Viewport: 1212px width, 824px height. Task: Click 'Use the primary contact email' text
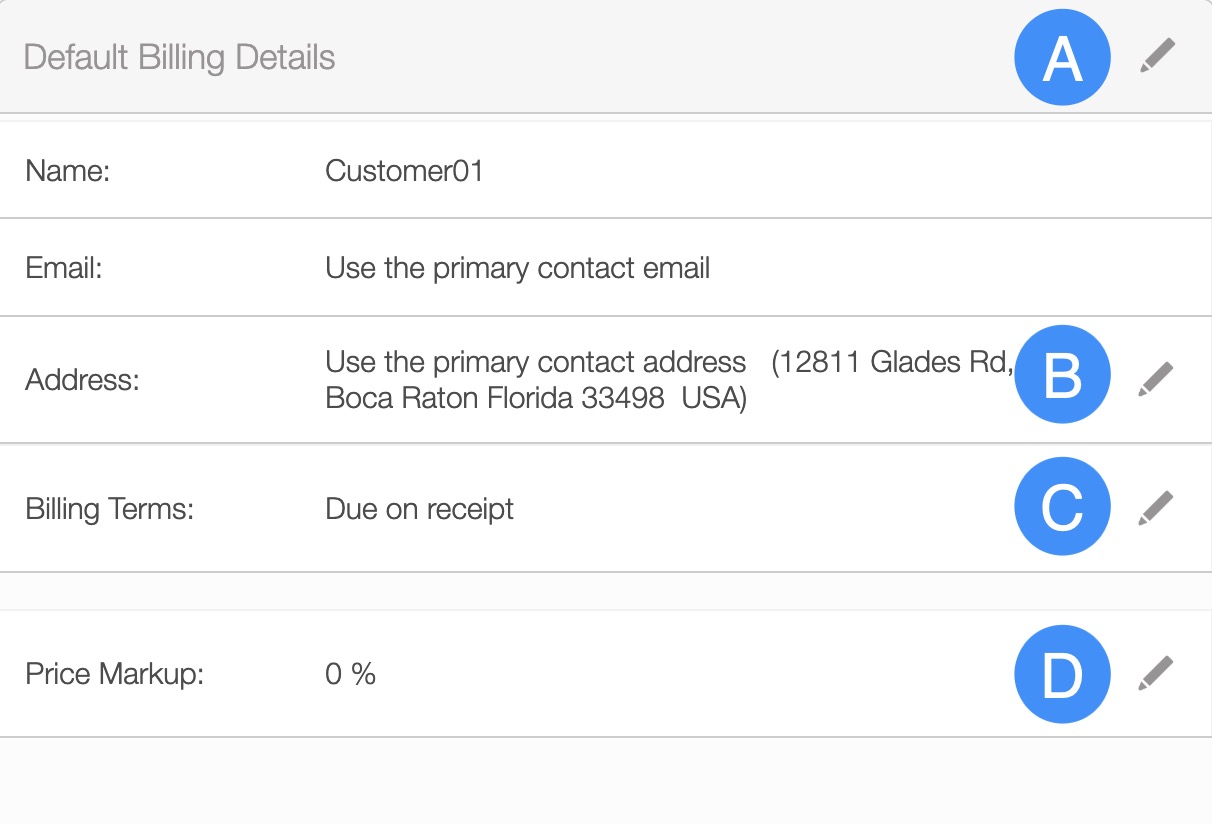click(x=517, y=269)
